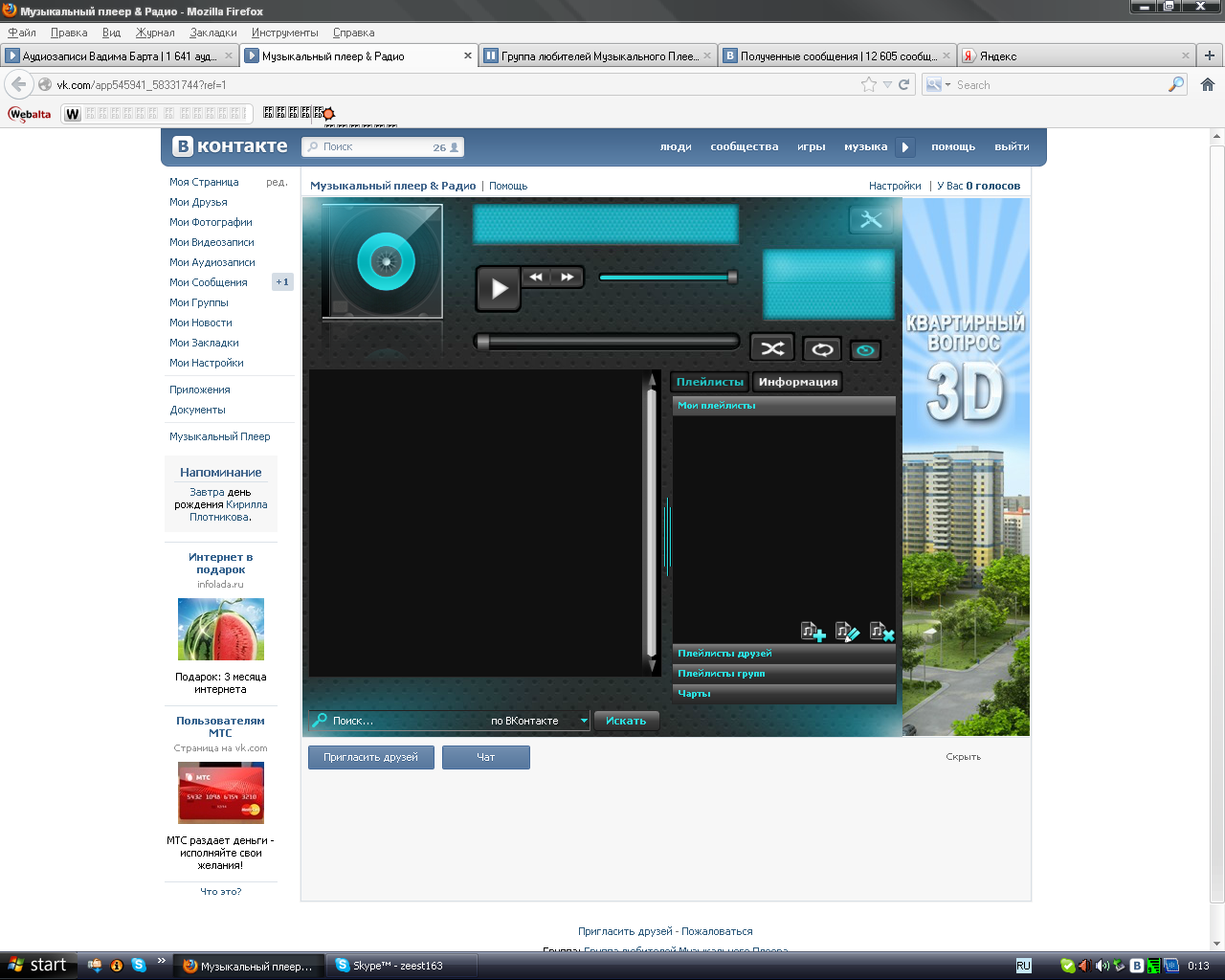The width and height of the screenshot is (1225, 980).
Task: Bookmark this page with star icon
Action: tap(869, 84)
